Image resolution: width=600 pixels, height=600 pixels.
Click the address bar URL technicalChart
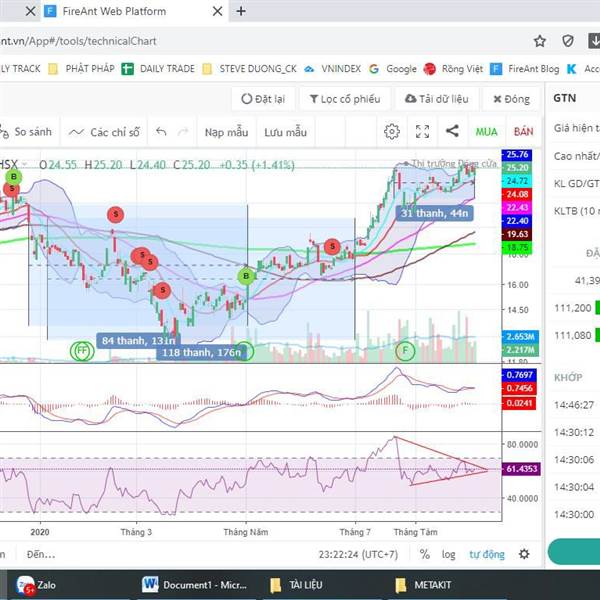[x=78, y=41]
